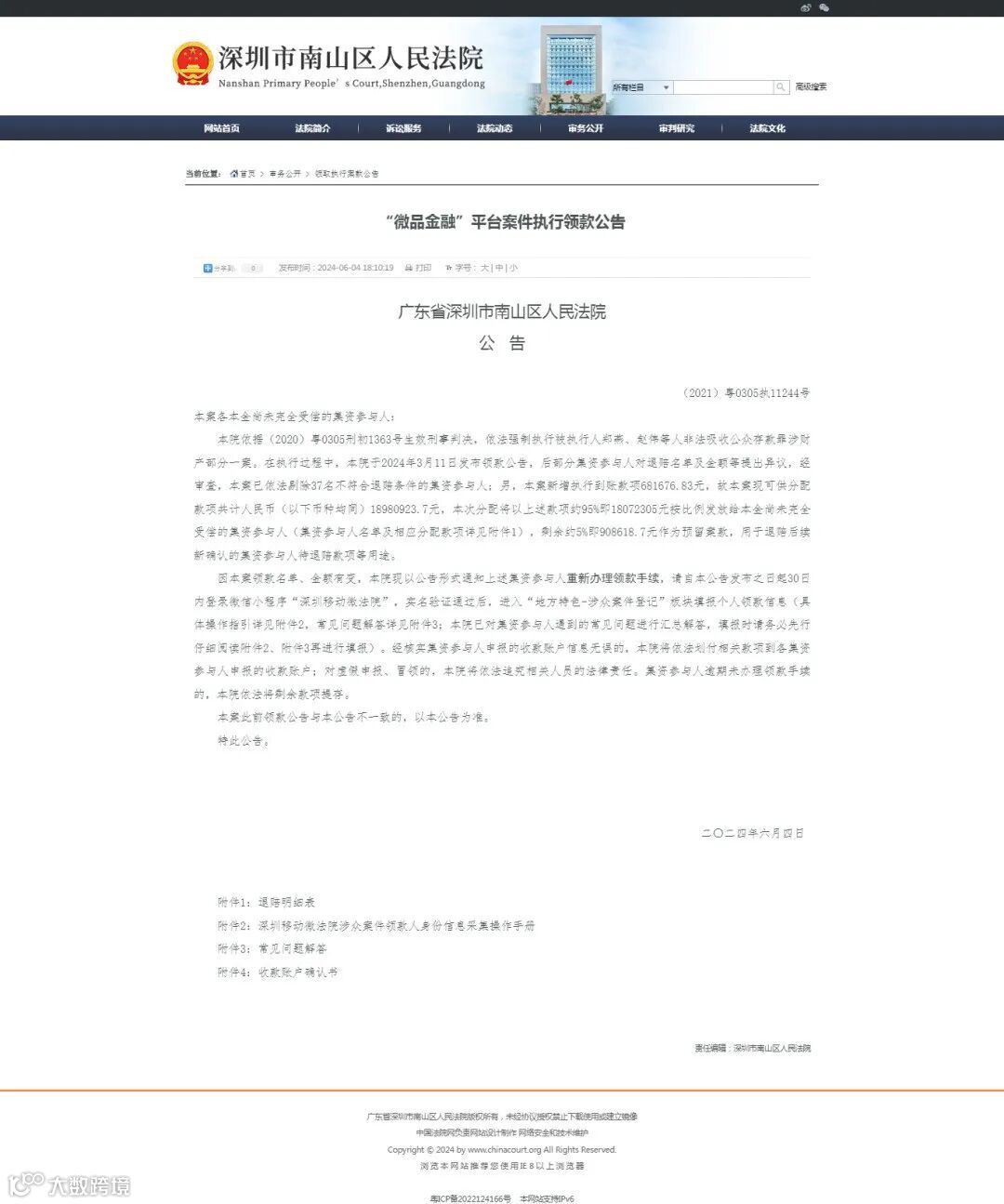Viewport: 1004px width, 1204px height.
Task: Click the ICP record number 粤ICP备2022124166号
Action: pos(470,1198)
